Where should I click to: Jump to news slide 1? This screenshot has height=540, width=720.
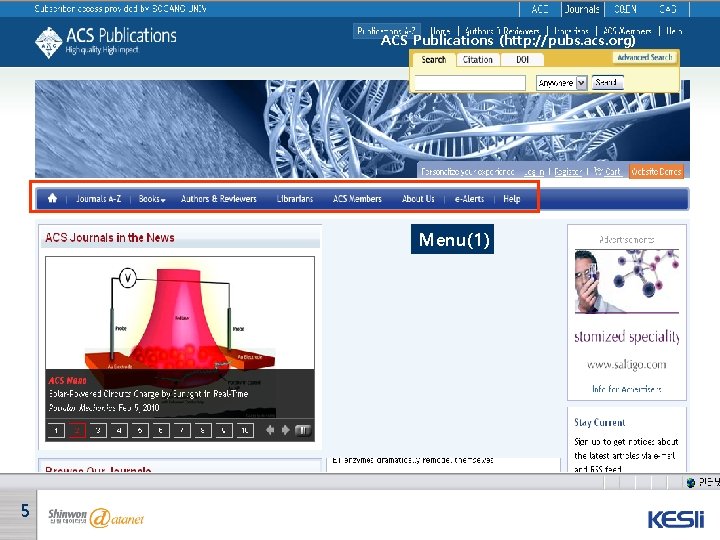(x=56, y=430)
